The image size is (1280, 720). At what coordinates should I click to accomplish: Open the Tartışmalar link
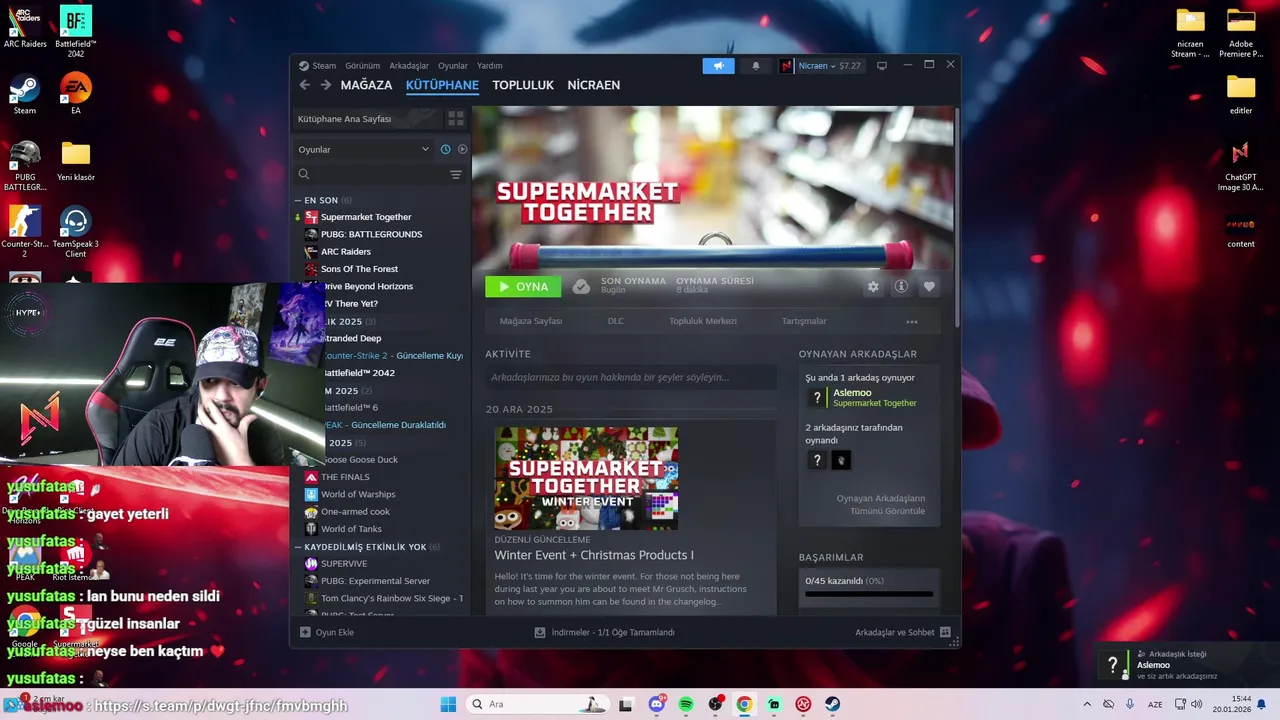(804, 321)
